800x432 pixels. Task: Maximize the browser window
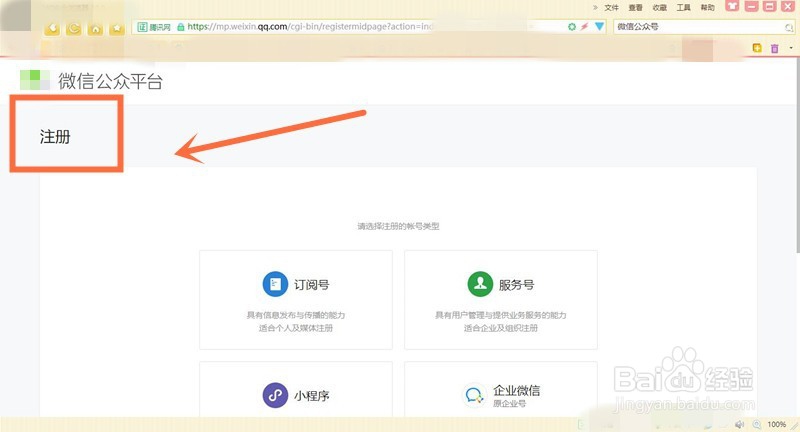(x=769, y=6)
